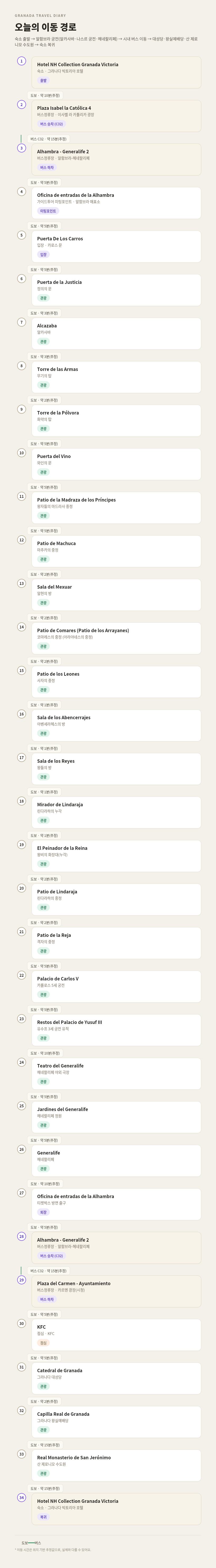The image size is (216, 1568).
Task: Click the 버스 C32 · 약 15분 chip above step 3
Action: (x=49, y=139)
